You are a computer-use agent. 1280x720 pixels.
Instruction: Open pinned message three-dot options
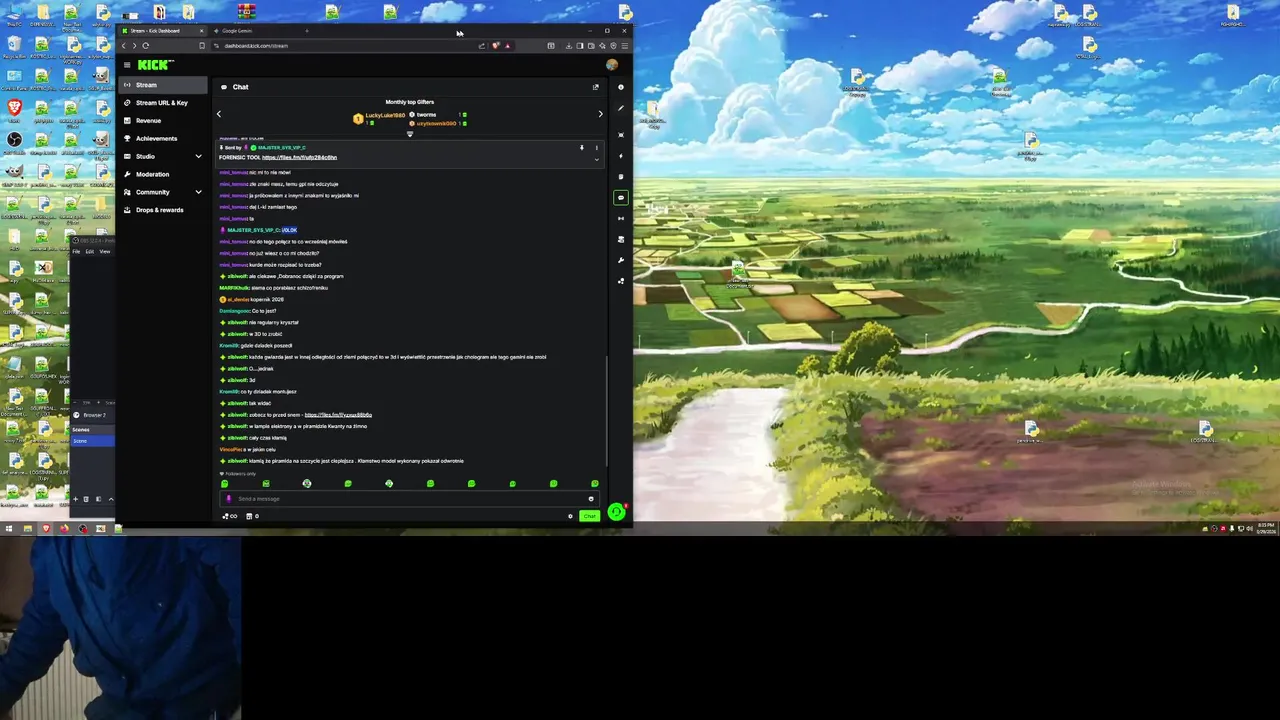[x=597, y=148]
